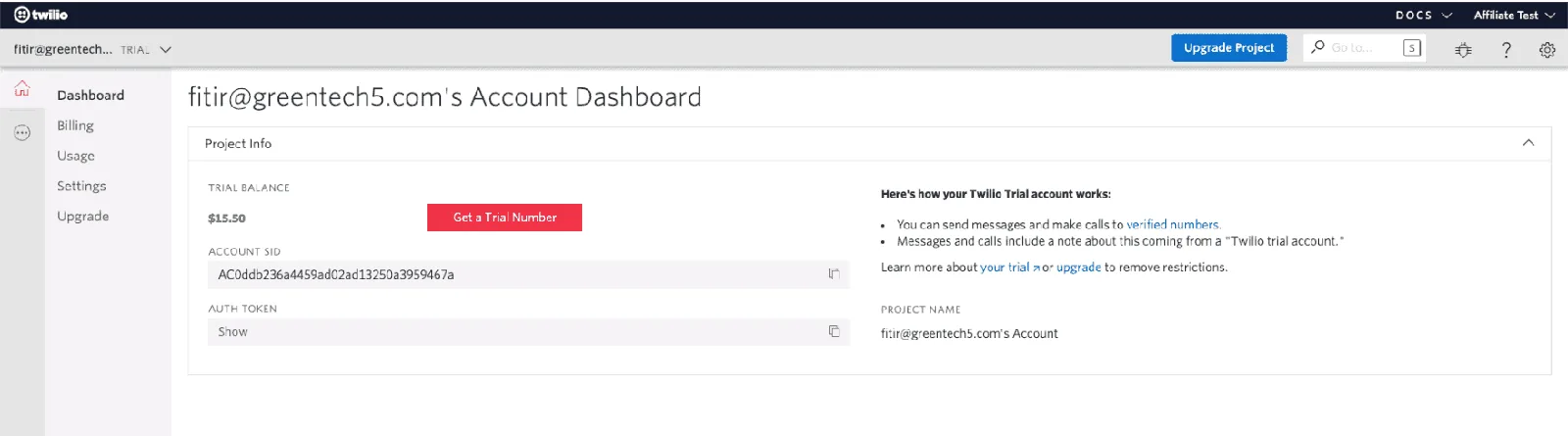Screen dimensions: 1568x436
Task: Click the search magnifier icon
Action: click(1318, 47)
